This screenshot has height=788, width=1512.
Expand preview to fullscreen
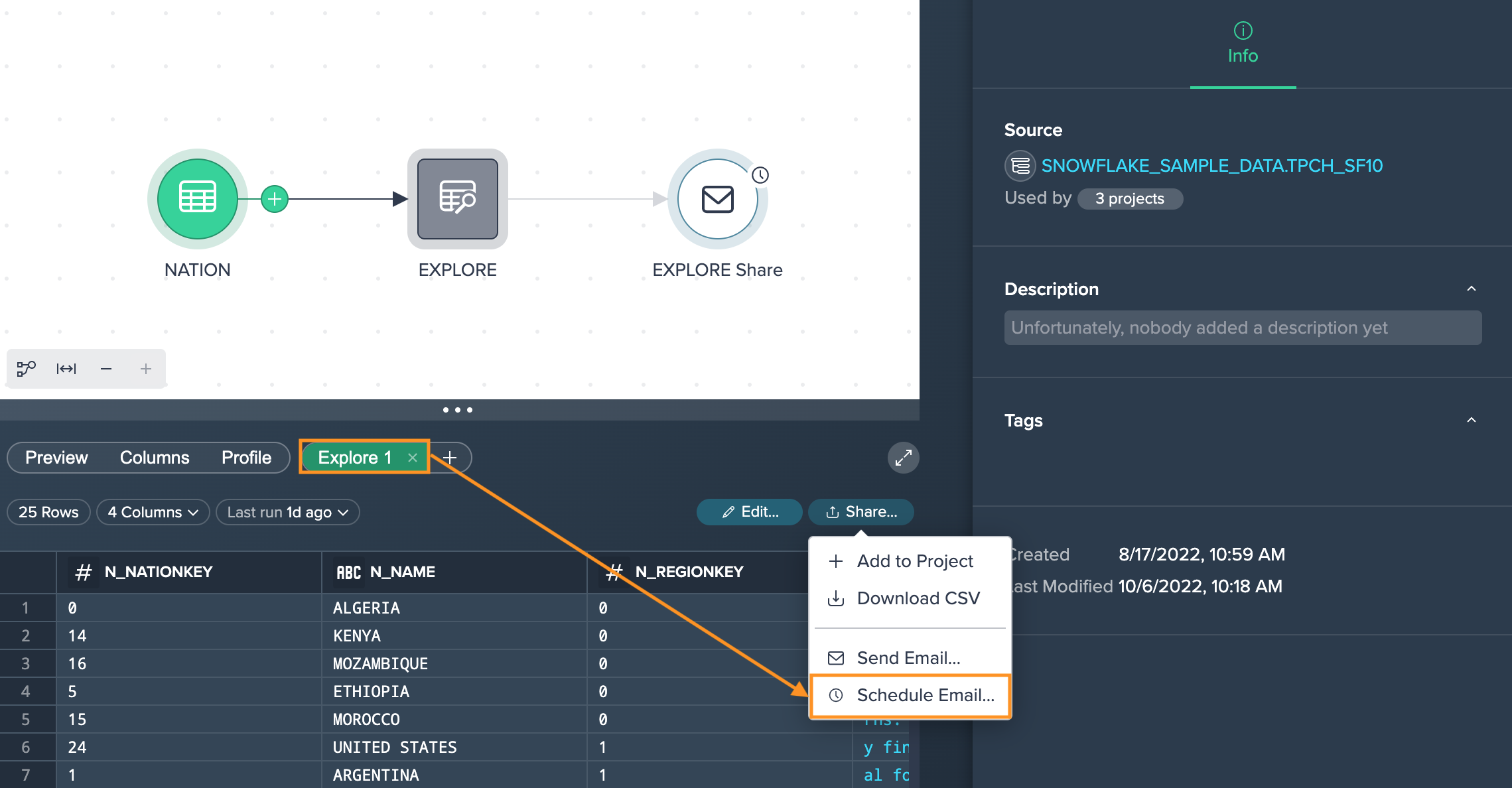click(902, 458)
